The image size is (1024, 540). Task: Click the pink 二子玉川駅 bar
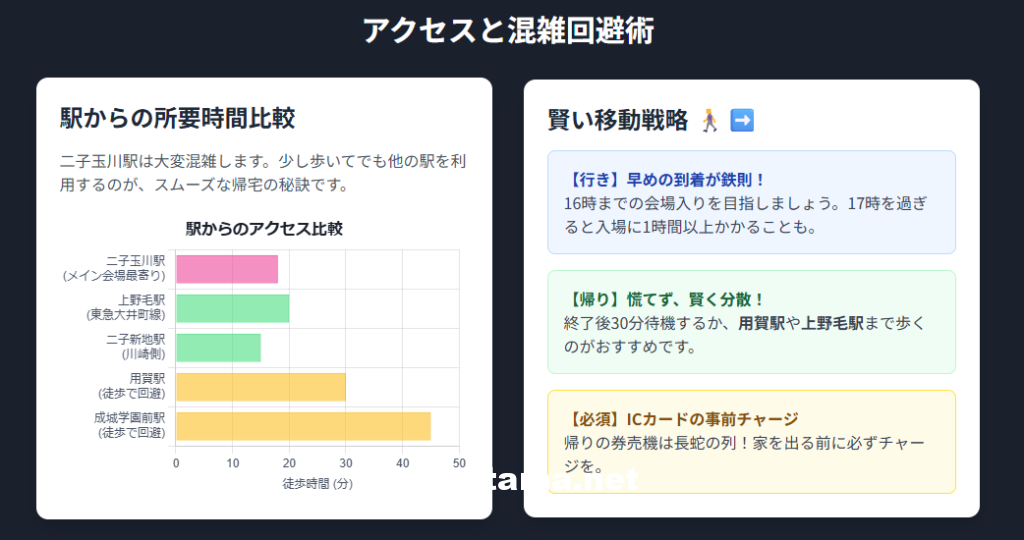227,269
